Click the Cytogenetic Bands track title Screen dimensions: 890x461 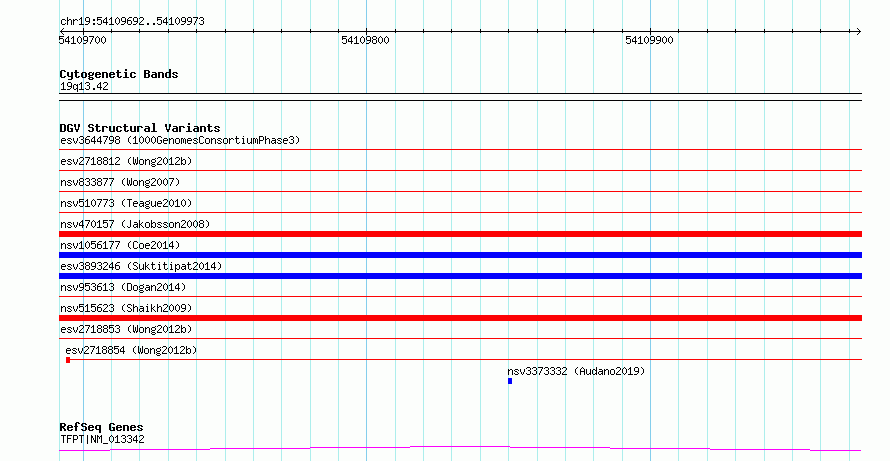click(119, 74)
